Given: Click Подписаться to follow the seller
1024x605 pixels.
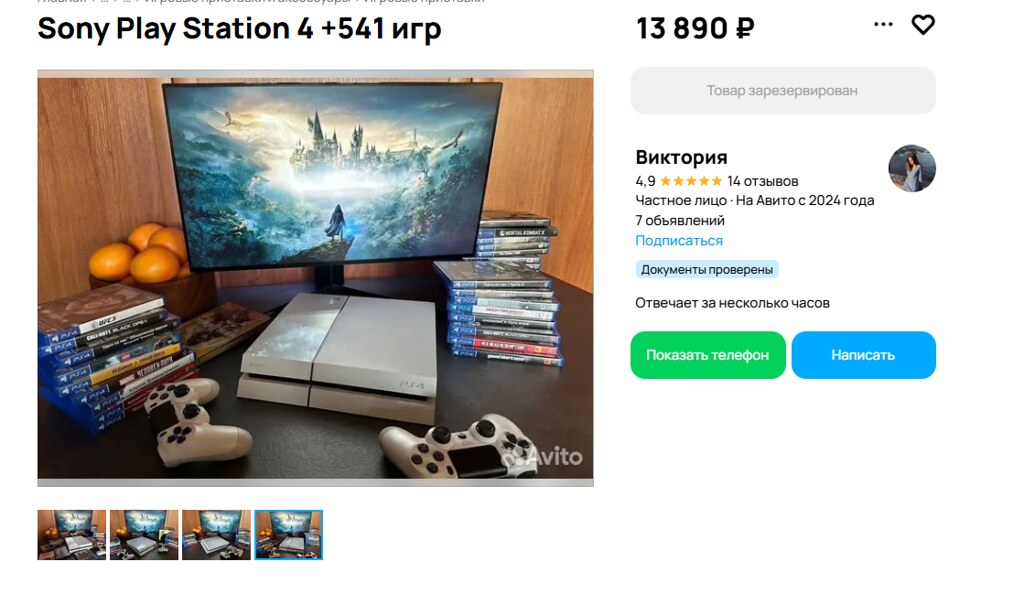Looking at the screenshot, I should coord(679,240).
